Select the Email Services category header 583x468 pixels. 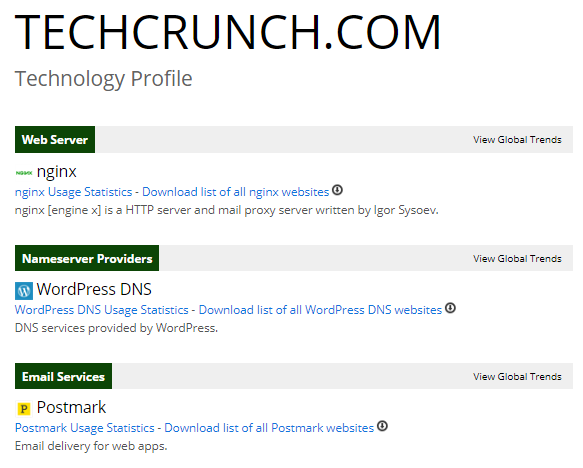coord(63,376)
